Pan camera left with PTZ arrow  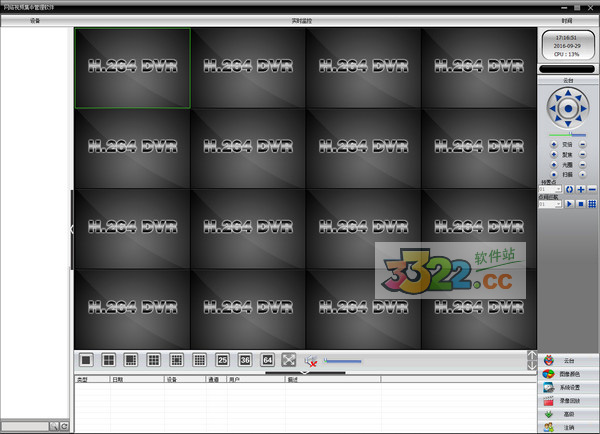coord(553,108)
